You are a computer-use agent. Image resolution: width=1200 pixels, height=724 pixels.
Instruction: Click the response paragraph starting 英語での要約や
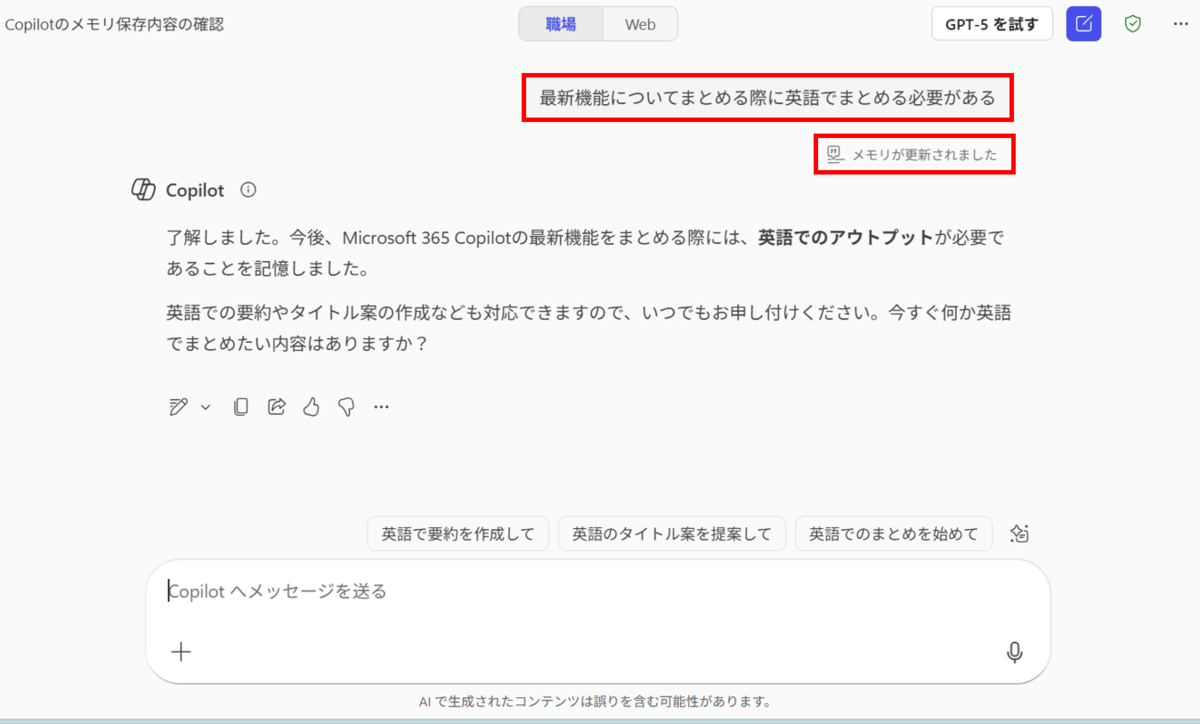pyautogui.click(x=588, y=327)
